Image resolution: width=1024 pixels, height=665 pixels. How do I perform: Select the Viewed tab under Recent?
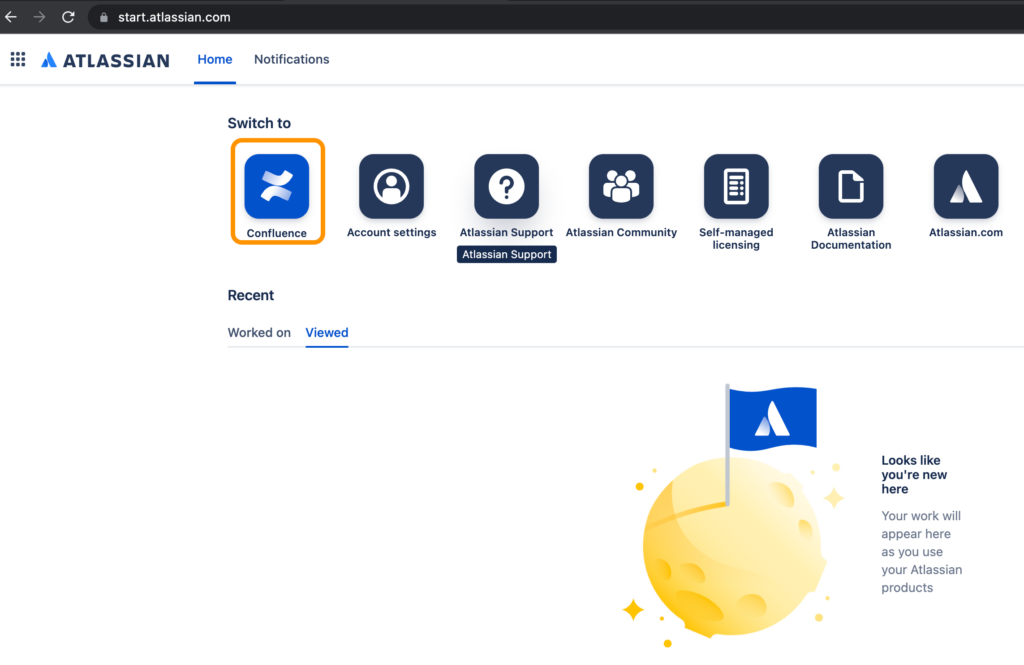pos(327,332)
